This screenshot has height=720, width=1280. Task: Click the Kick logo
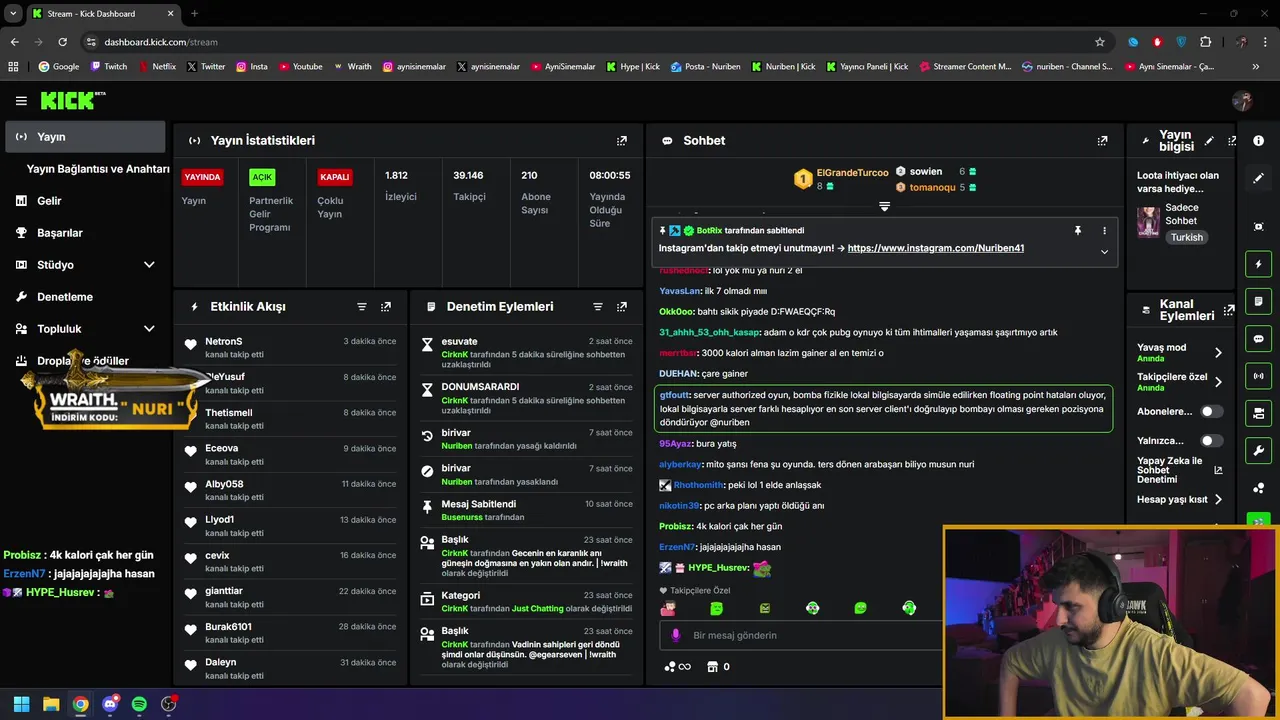click(72, 100)
